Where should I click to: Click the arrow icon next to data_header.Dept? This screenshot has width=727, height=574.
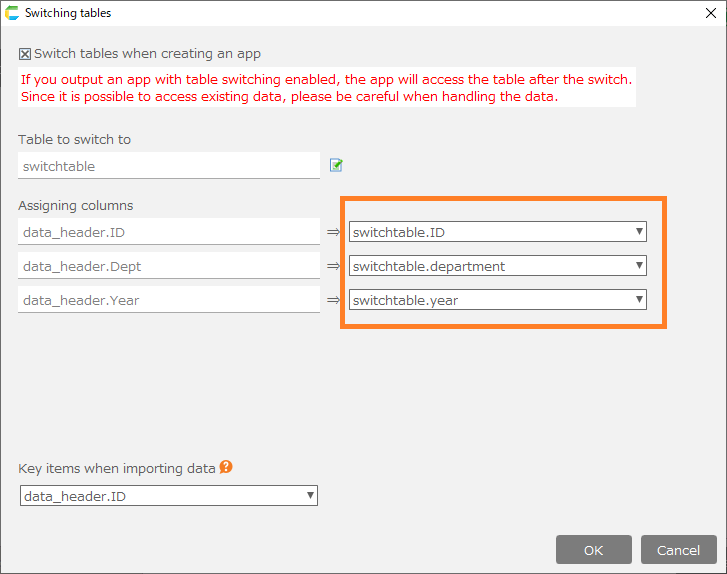(x=334, y=266)
